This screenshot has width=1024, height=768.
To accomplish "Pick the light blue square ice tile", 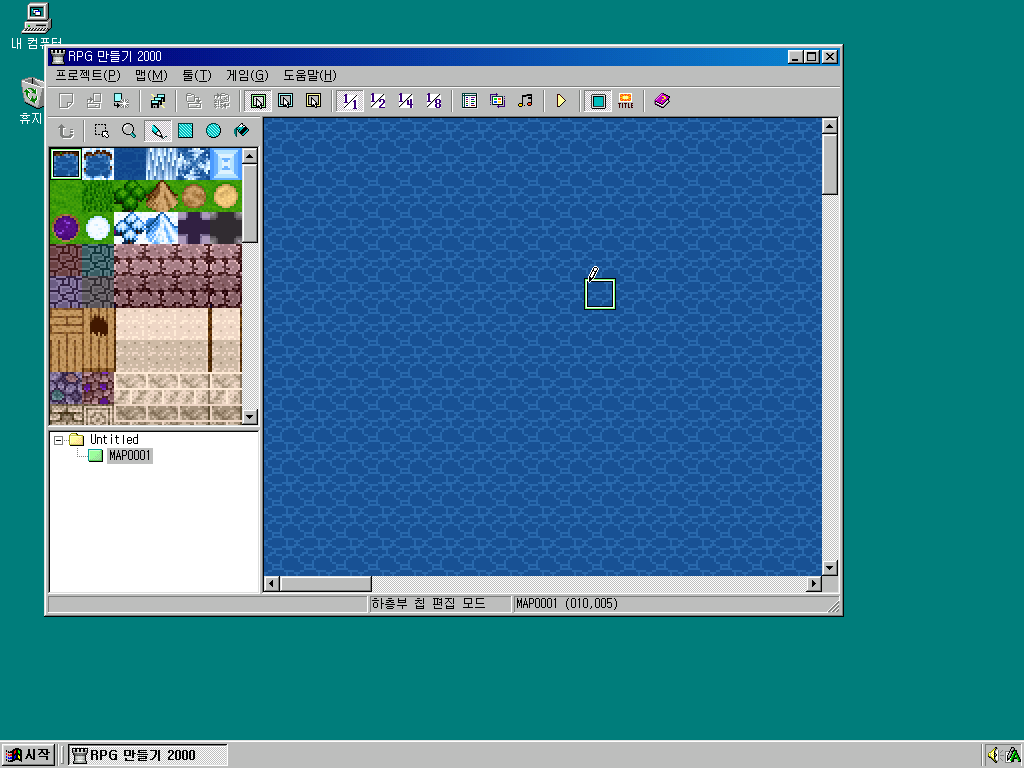I will 226,164.
